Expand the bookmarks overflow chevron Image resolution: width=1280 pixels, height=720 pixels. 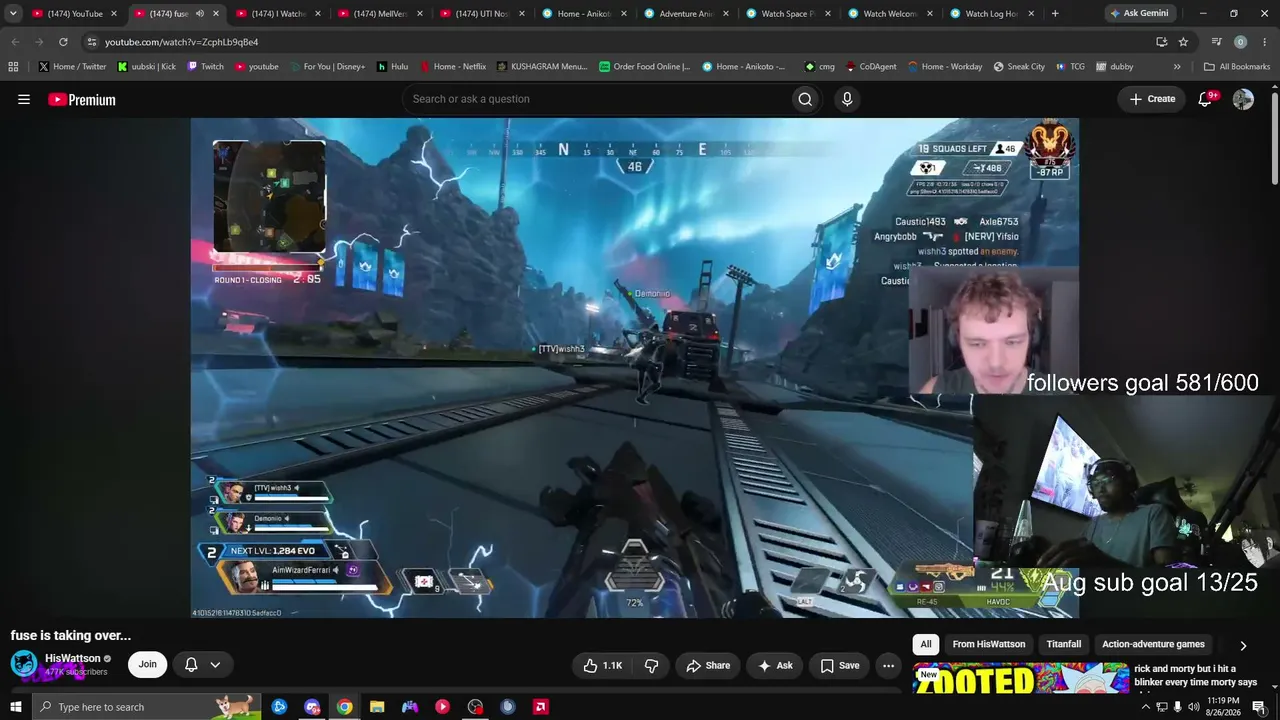(x=1177, y=67)
